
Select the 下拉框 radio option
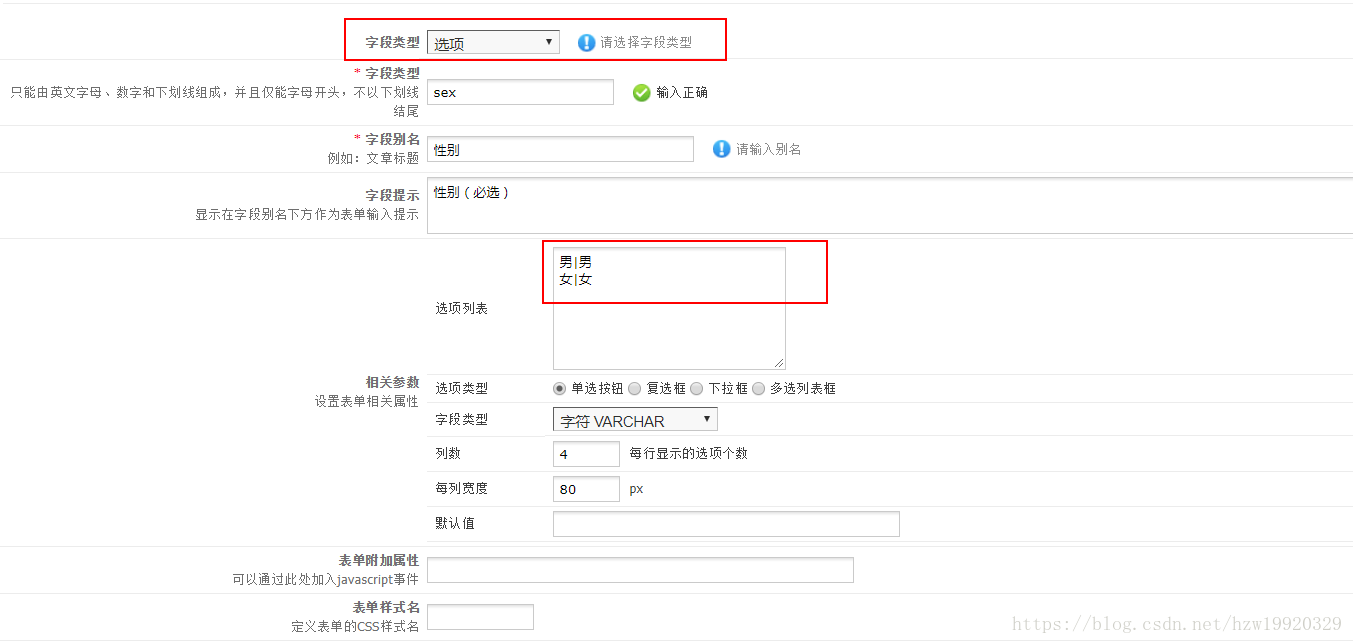click(696, 388)
